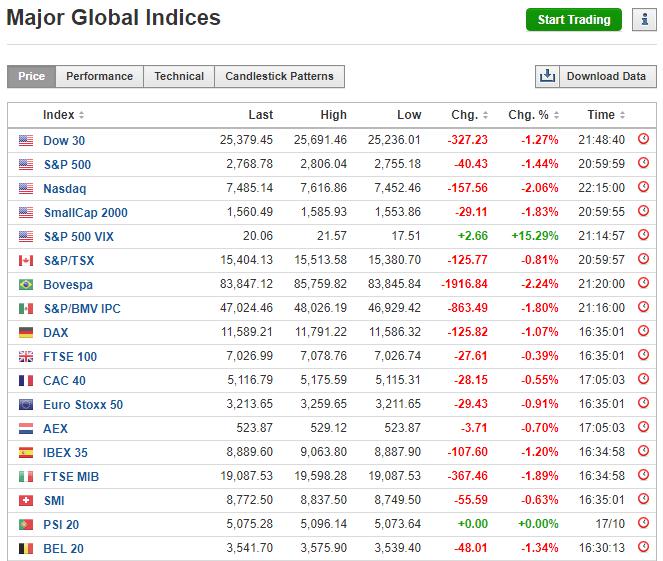Screen dimensions: 663x561
Task: Sort by the Time column header
Action: (606, 115)
